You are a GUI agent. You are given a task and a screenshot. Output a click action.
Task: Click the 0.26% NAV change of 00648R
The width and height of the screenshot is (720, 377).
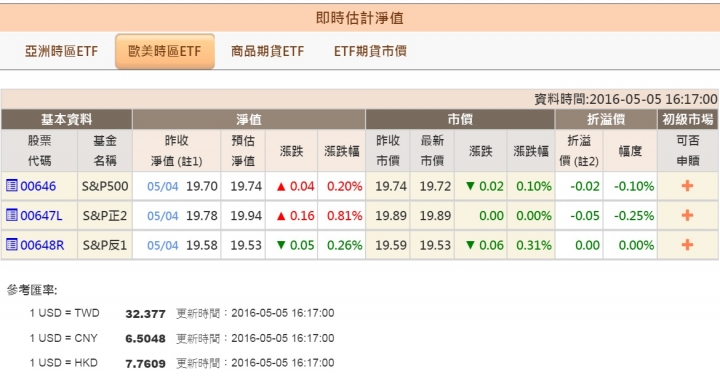(344, 245)
